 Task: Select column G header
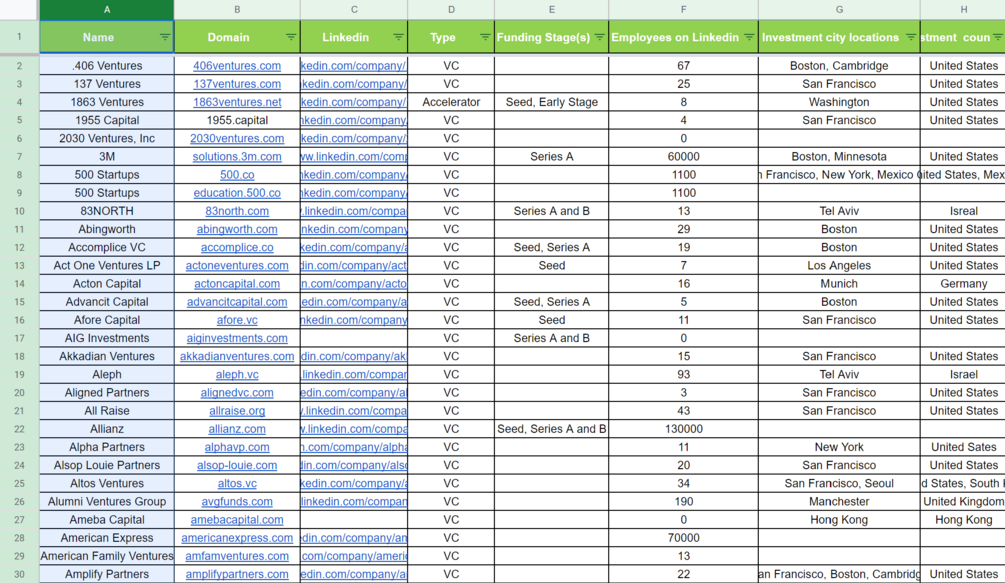coord(839,10)
